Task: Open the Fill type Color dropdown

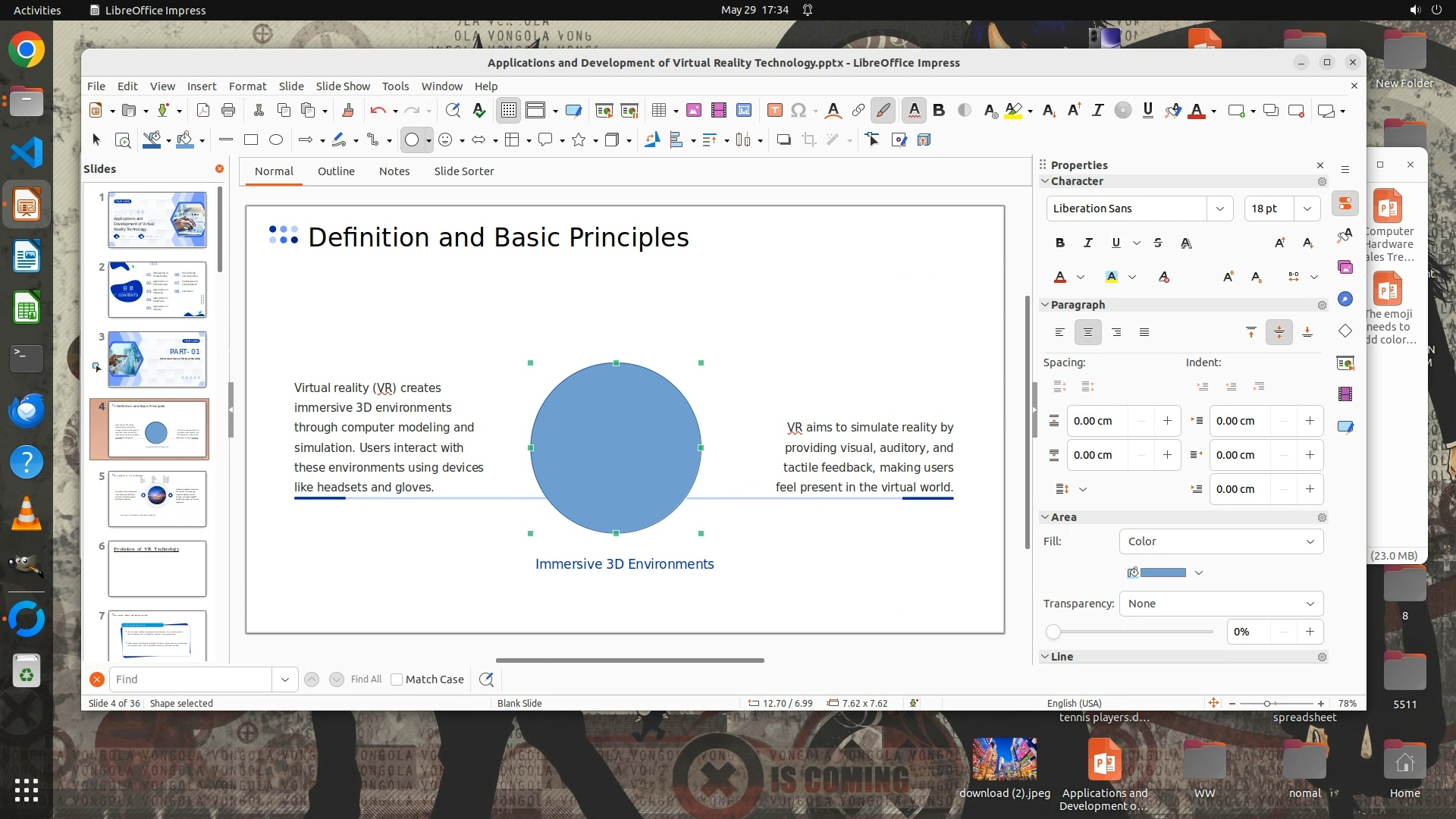Action: 1221,541
